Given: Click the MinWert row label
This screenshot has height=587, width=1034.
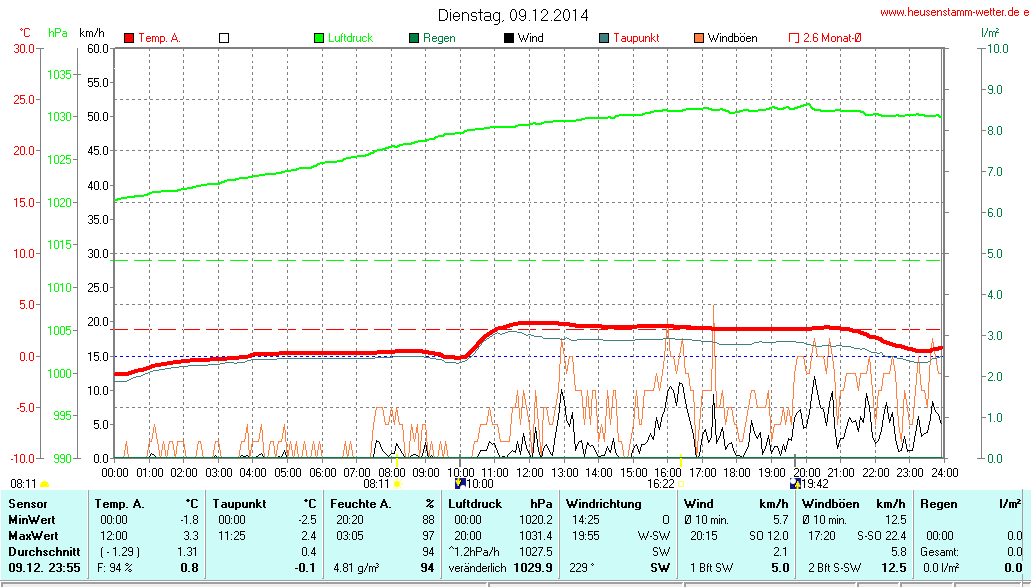Looking at the screenshot, I should click(32, 520).
